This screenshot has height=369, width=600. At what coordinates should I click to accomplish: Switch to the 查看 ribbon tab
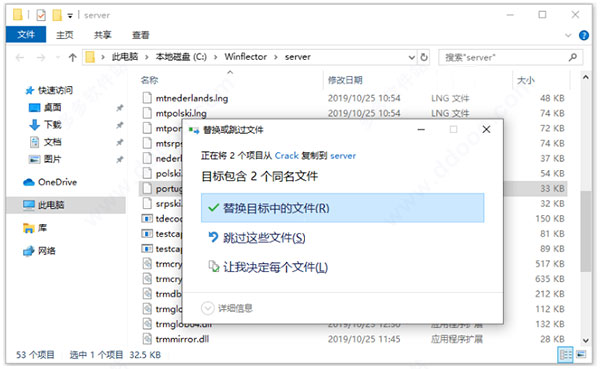140,35
